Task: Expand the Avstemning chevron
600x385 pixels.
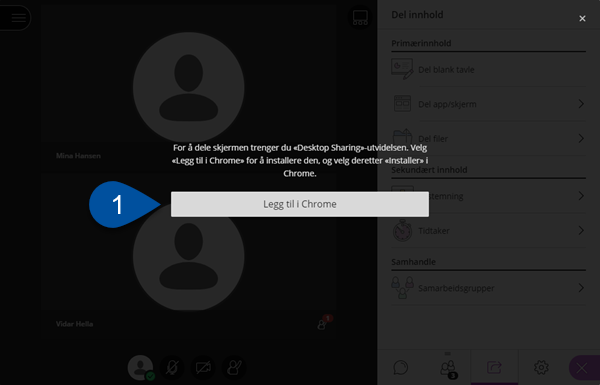Action: [x=581, y=196]
